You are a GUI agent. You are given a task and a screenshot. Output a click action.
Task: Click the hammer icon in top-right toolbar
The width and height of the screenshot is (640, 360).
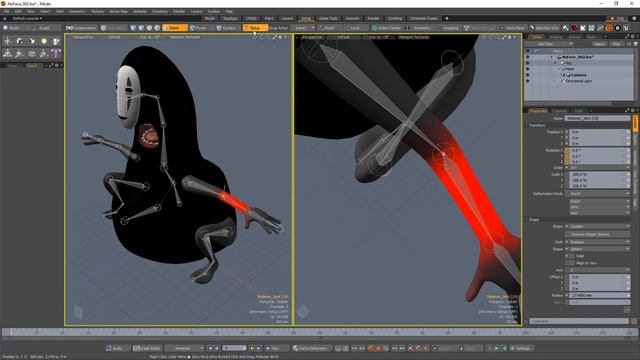pyautogui.click(x=565, y=28)
